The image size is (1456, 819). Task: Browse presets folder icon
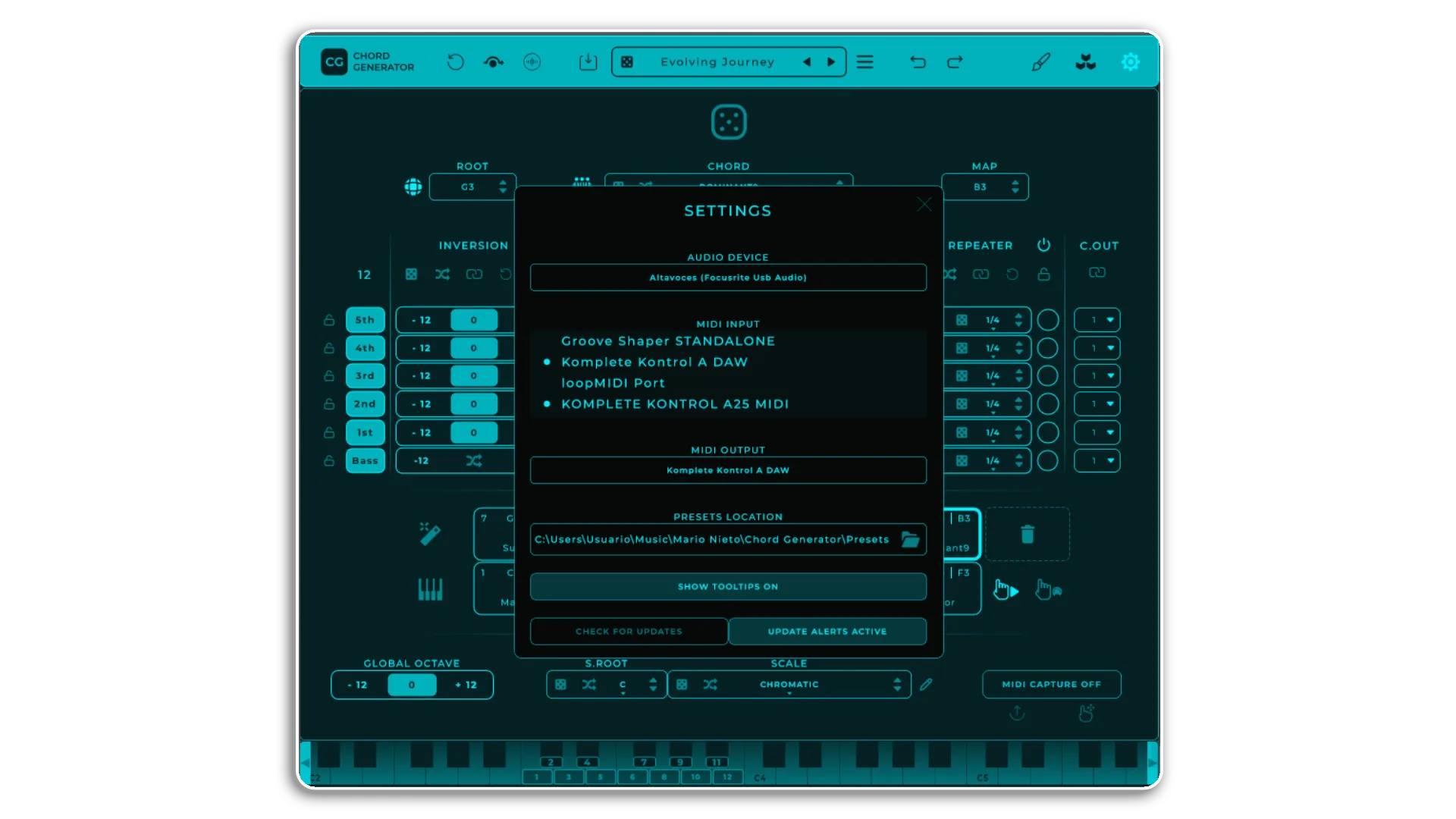[910, 539]
